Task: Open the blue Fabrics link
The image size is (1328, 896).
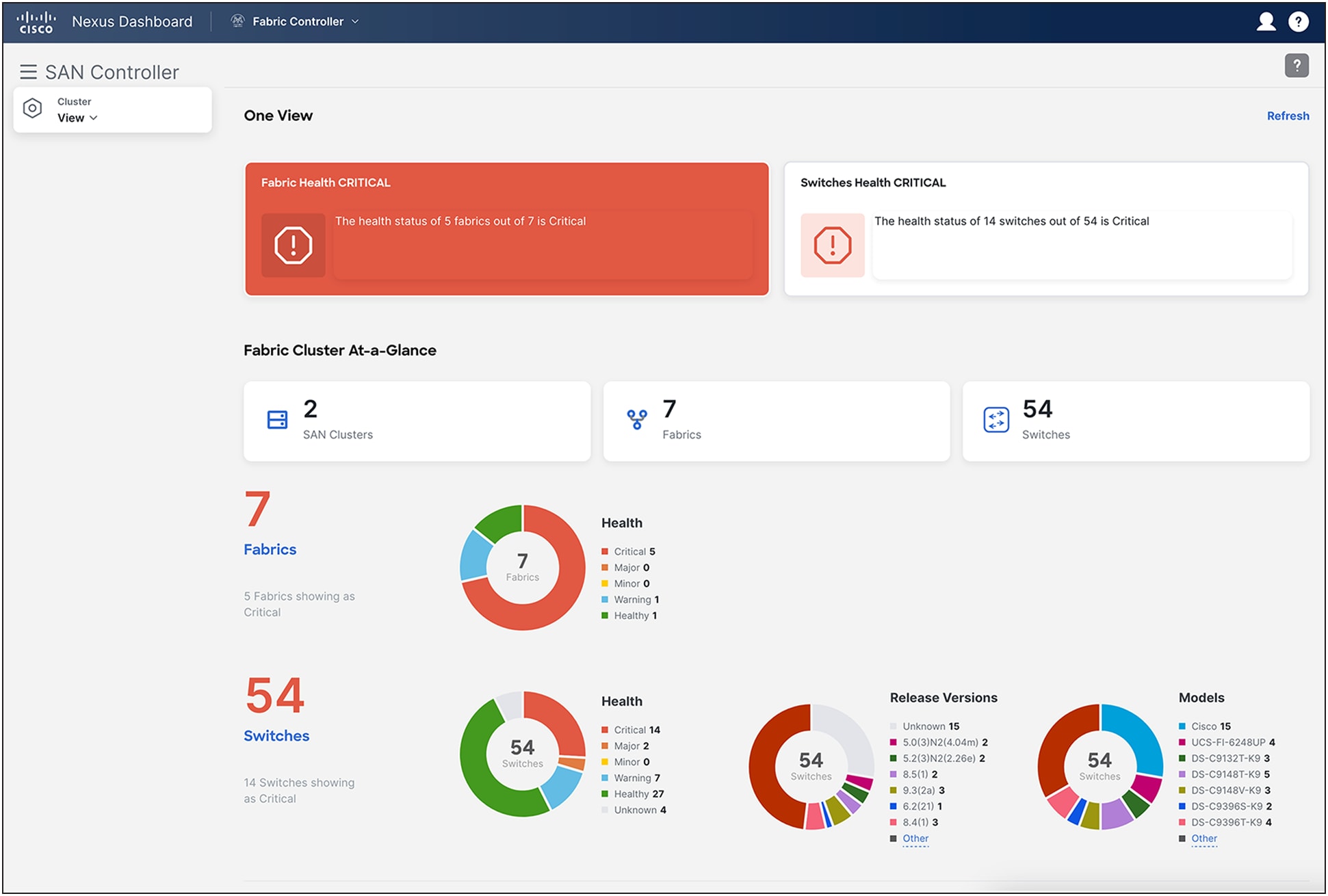Action: click(270, 549)
